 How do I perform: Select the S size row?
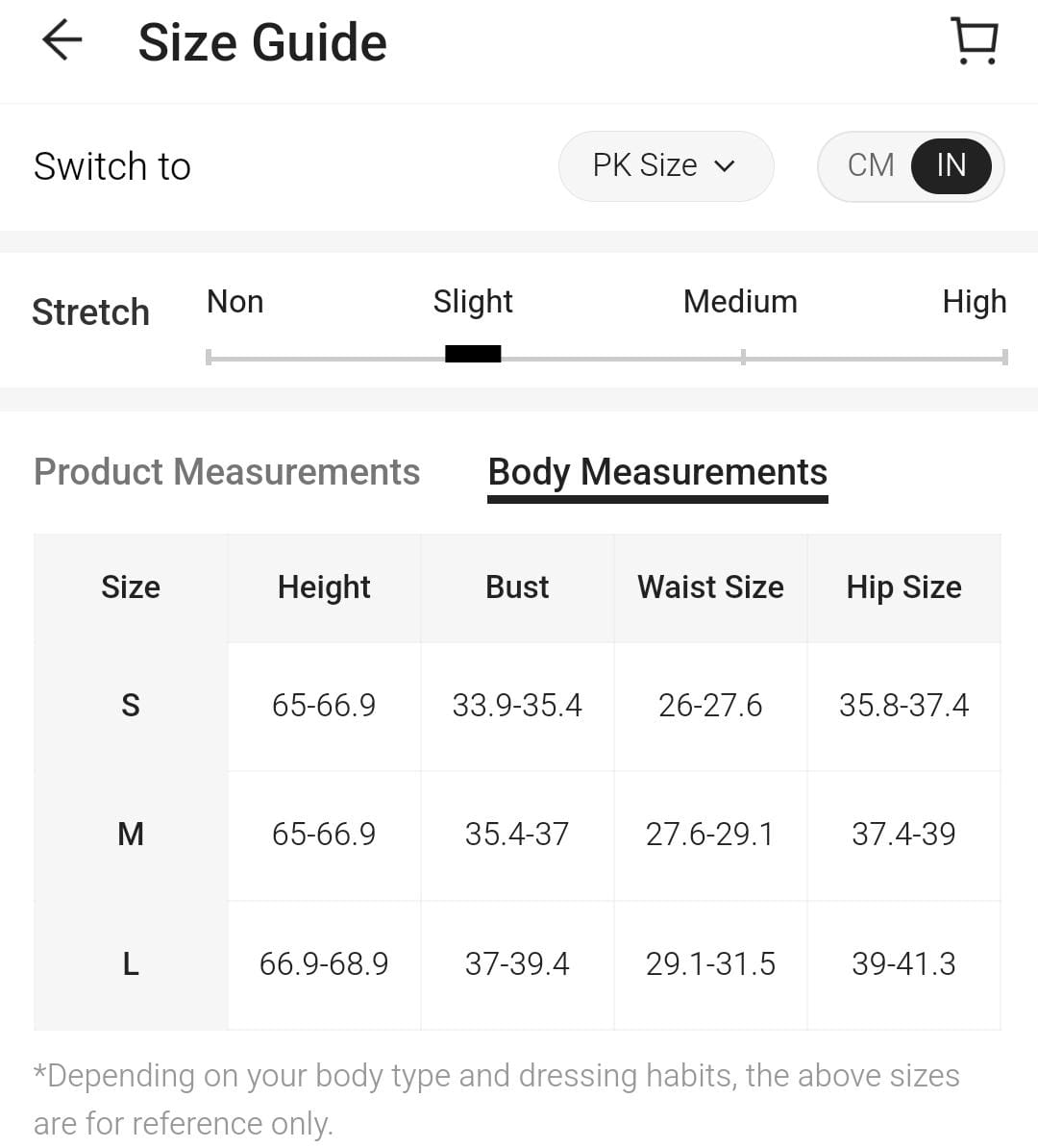(x=131, y=706)
